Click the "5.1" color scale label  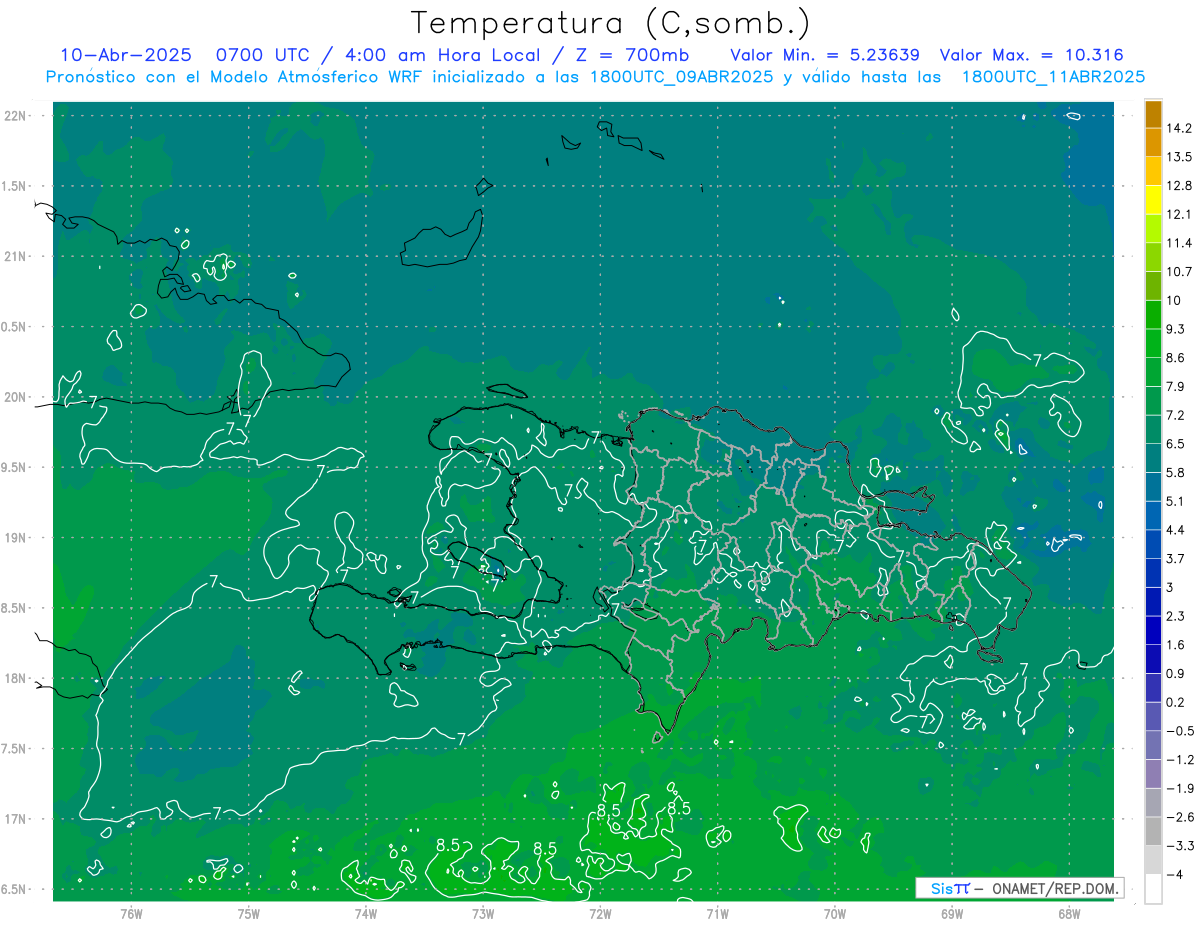point(1176,501)
